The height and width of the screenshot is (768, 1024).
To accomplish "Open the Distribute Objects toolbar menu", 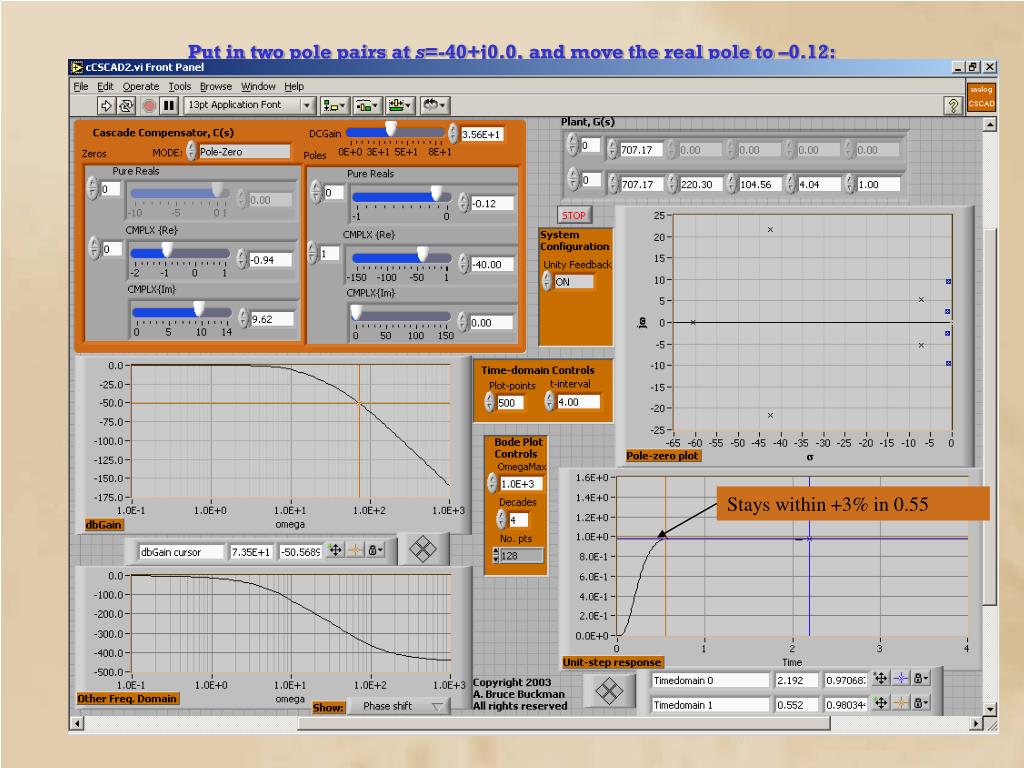I will click(367, 105).
